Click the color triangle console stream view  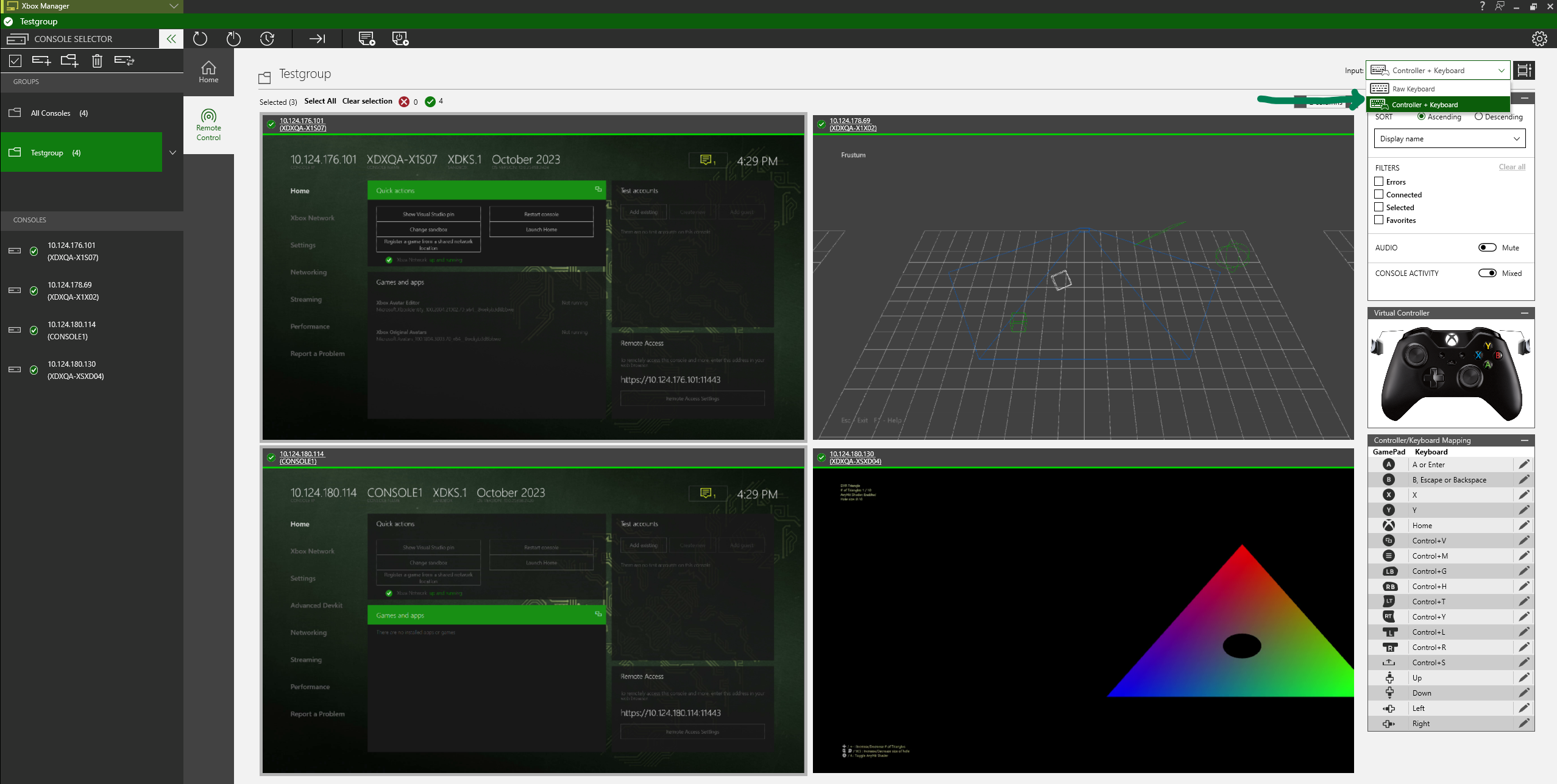tap(1083, 620)
